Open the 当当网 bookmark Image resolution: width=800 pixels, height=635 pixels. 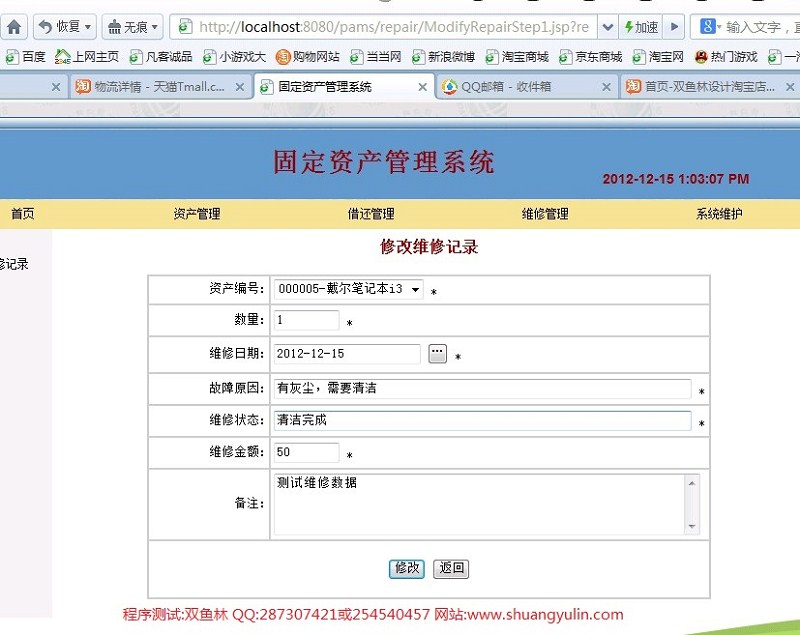pyautogui.click(x=376, y=57)
